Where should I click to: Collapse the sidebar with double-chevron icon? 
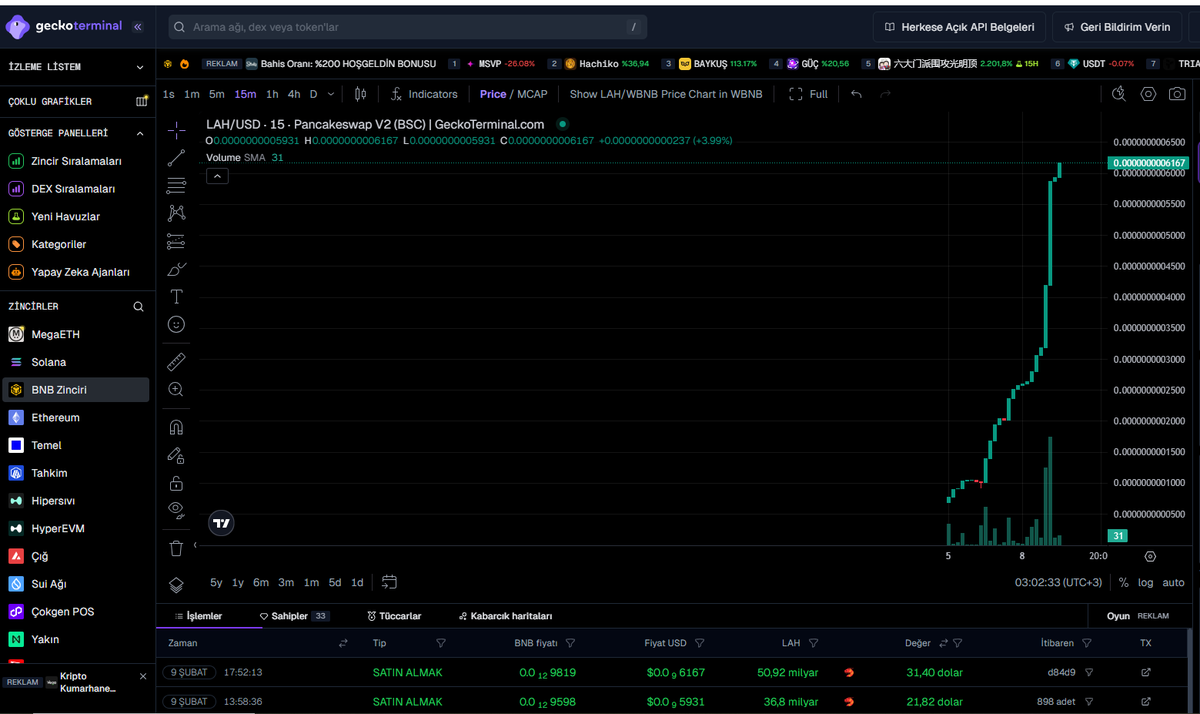pos(137,27)
